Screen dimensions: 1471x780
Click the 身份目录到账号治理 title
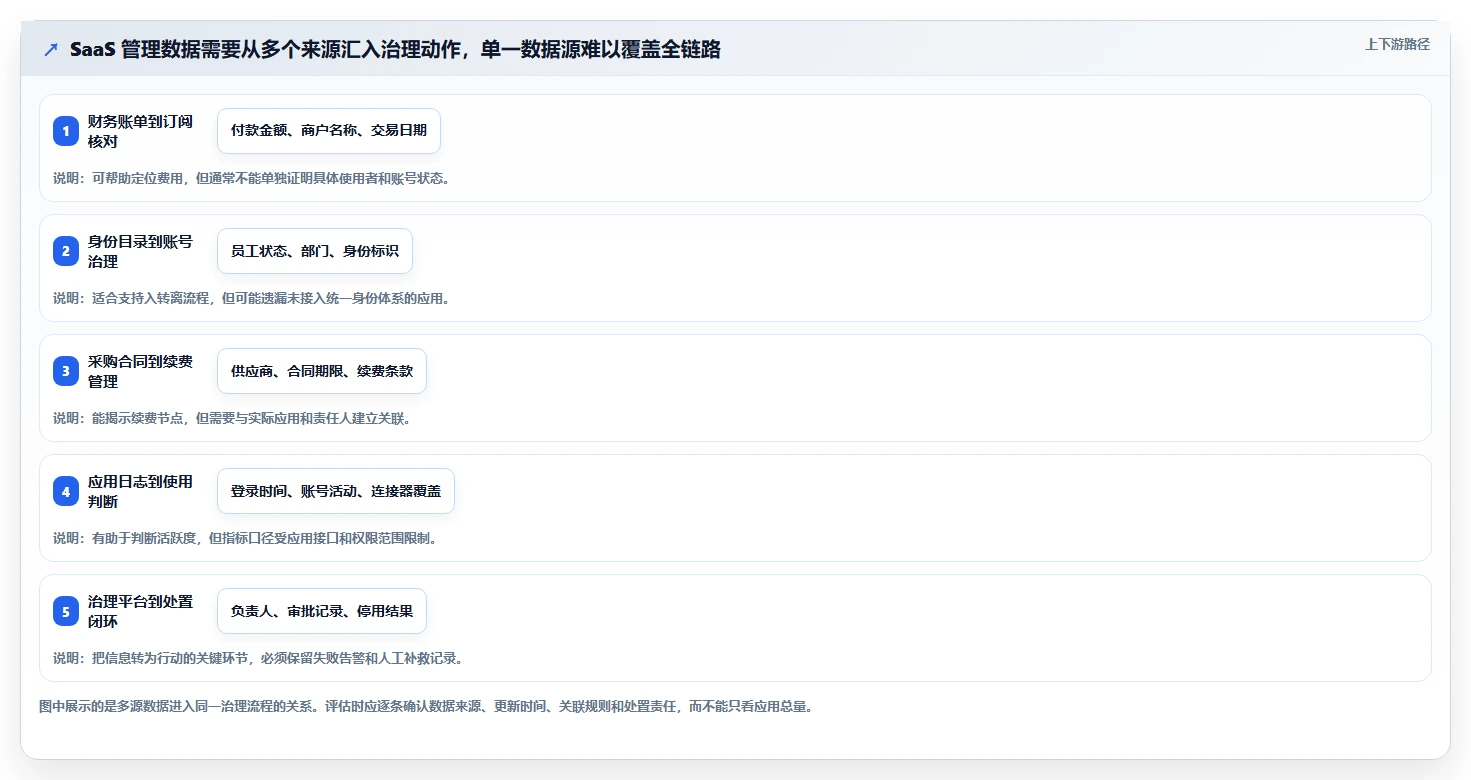point(140,251)
